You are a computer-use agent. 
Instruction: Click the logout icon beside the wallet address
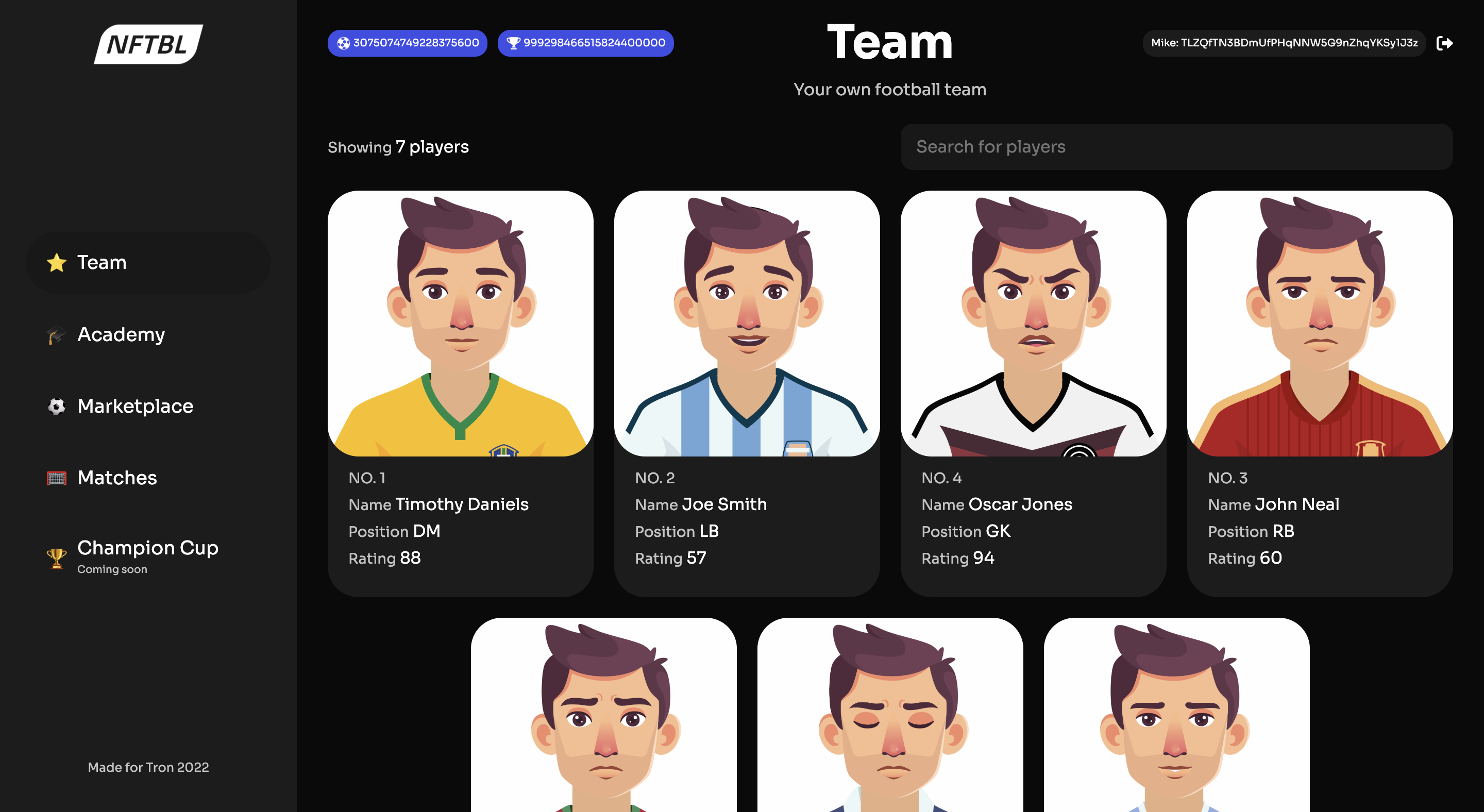[x=1444, y=43]
